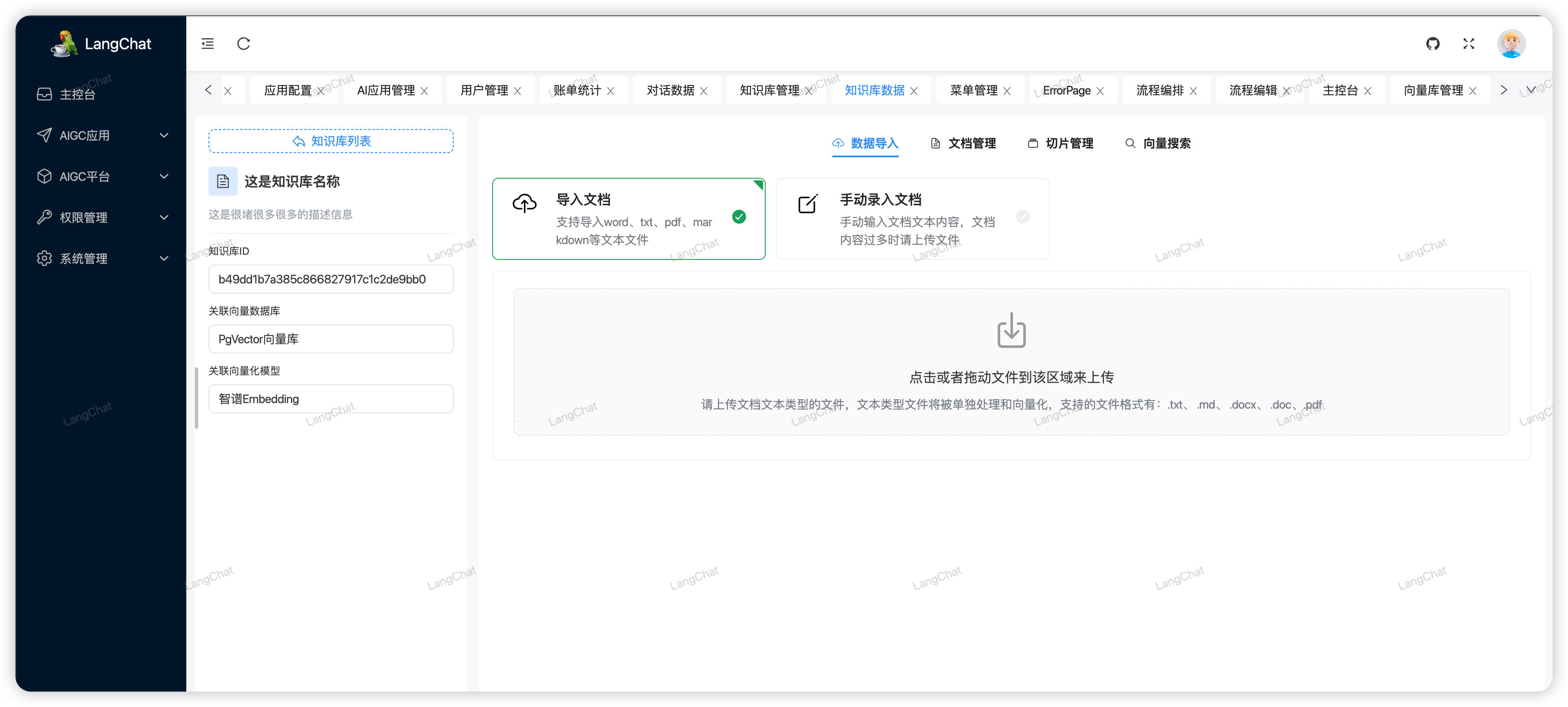Screen dimensions: 1568x707
Task: Go back via the 知识库列表 button
Action: click(331, 141)
